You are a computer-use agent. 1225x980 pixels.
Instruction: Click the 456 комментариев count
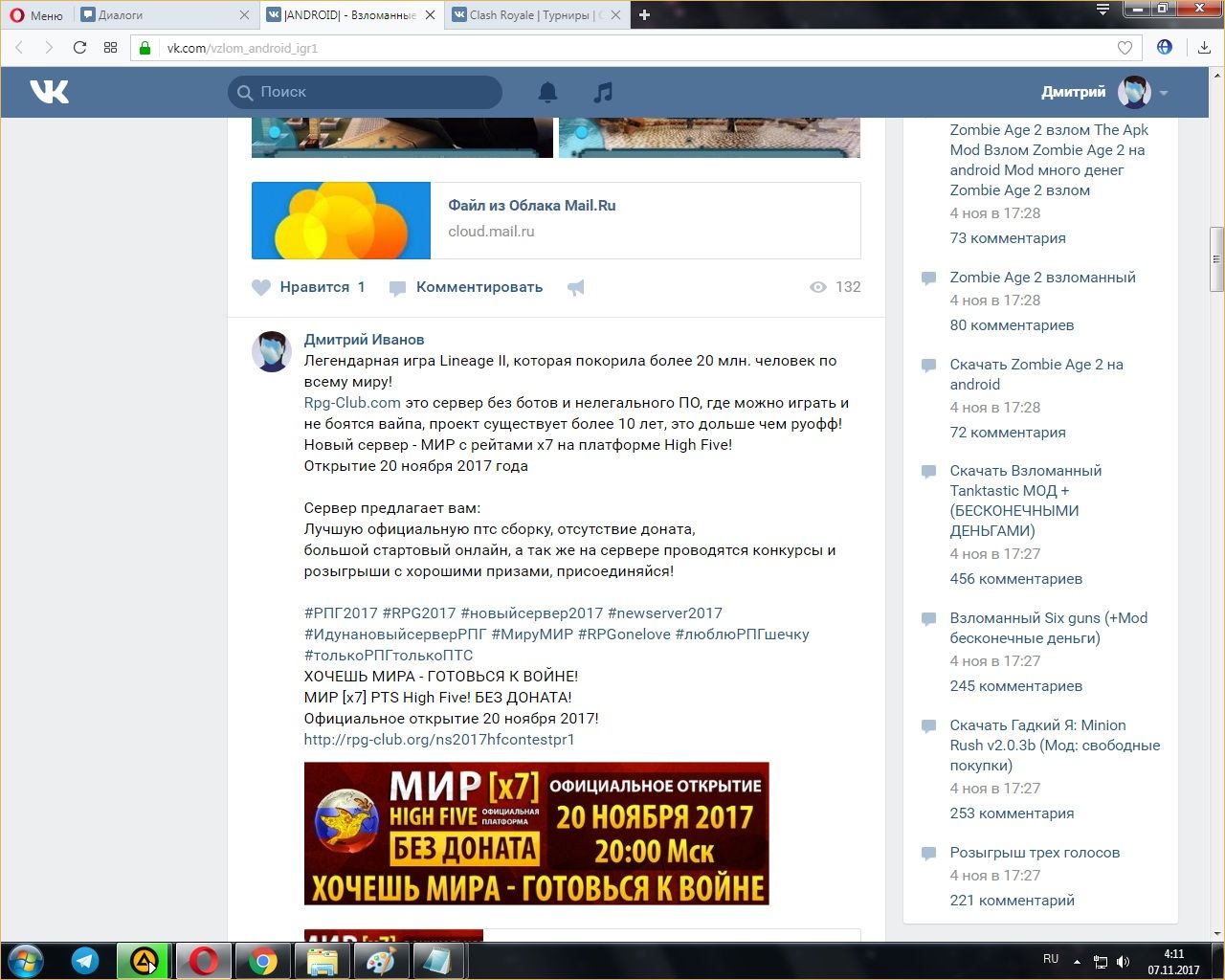pos(1016,579)
